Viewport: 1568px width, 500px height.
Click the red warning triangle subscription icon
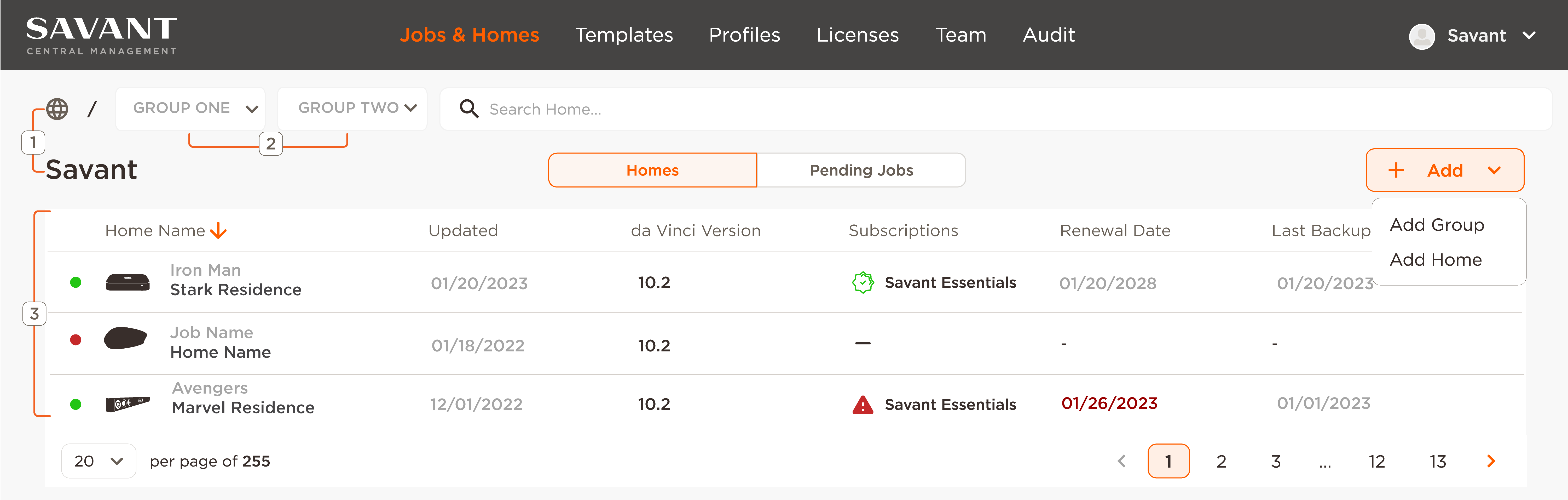click(x=863, y=404)
